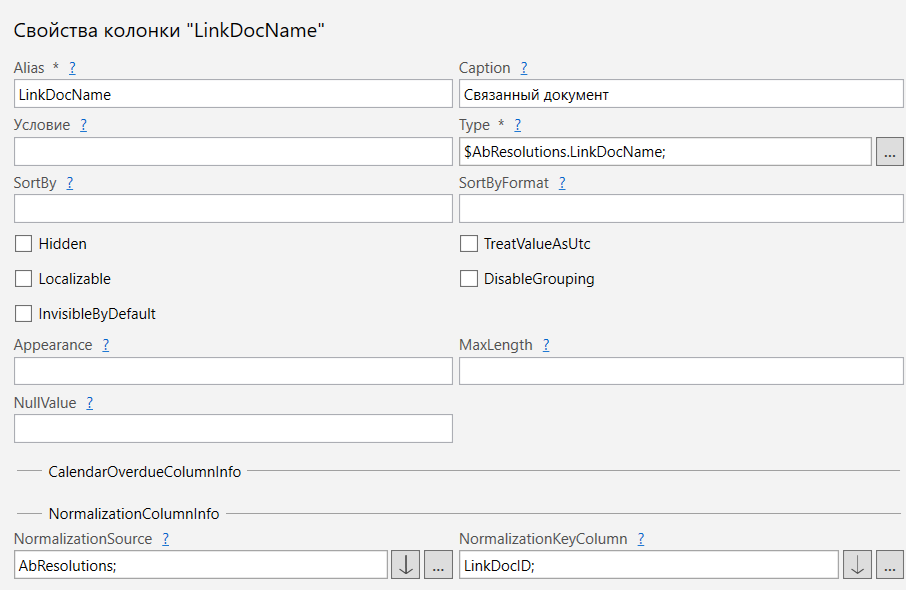The height and width of the screenshot is (590, 906).
Task: Focus the MaxLength input field
Action: [x=680, y=371]
